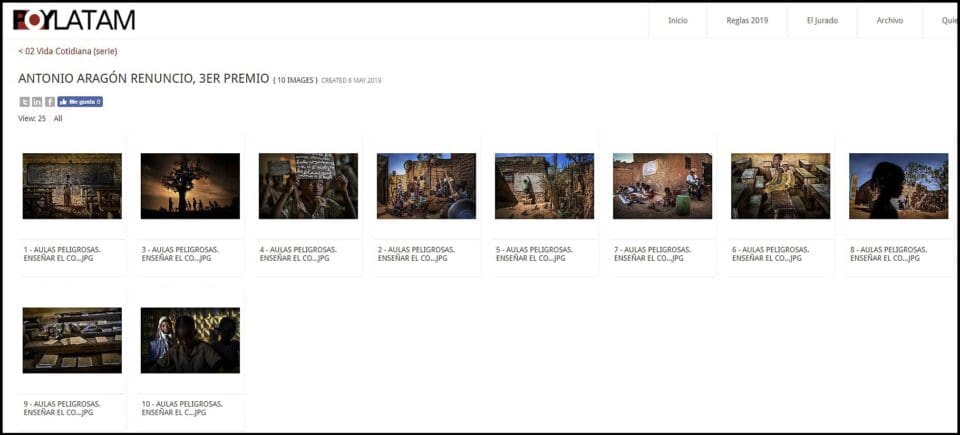This screenshot has width=960, height=435.
Task: Click caption '3 - AULAS PELIGROSAS'
Action: pyautogui.click(x=180, y=254)
